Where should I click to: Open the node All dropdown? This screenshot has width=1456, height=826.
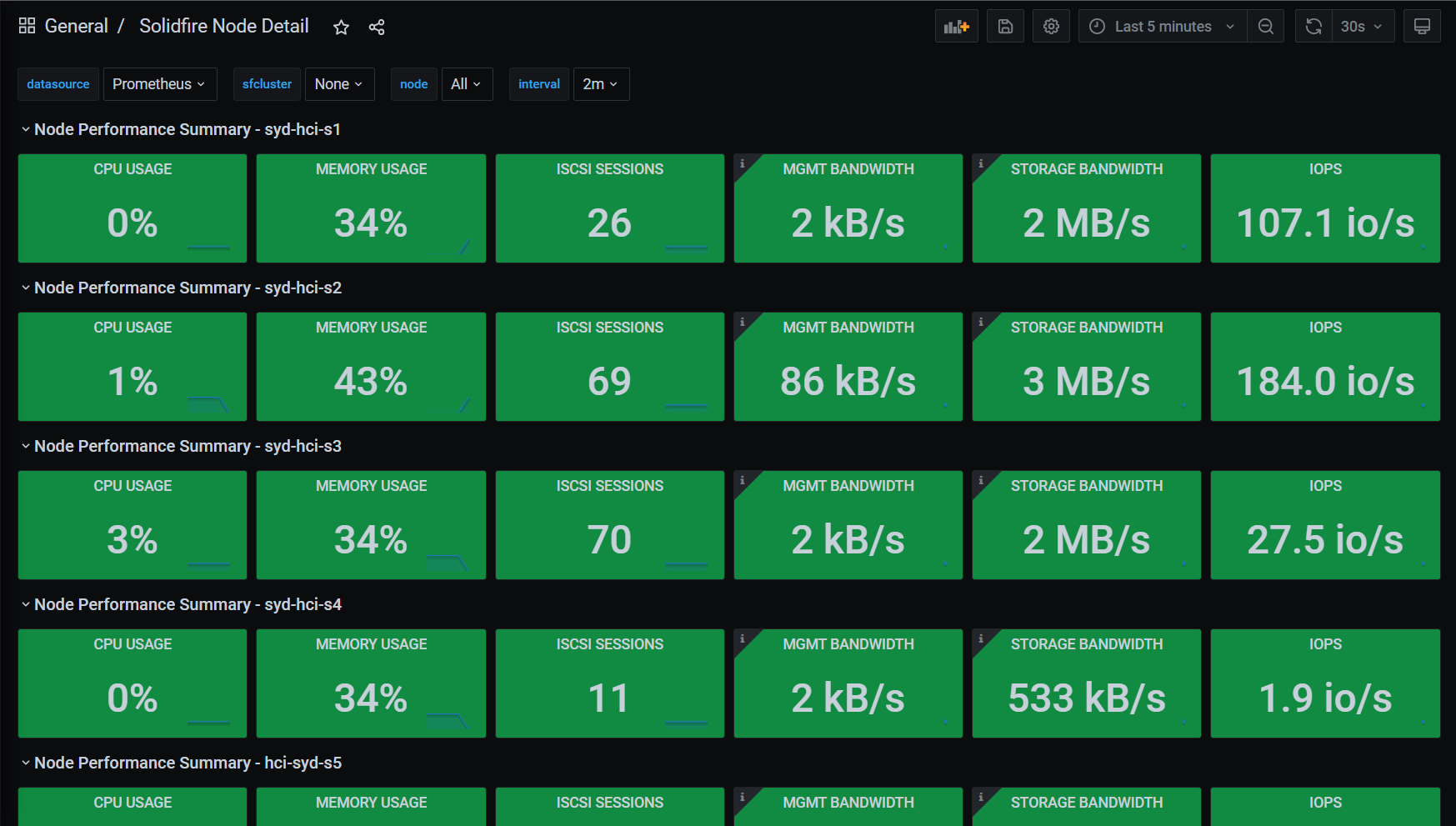click(x=467, y=84)
